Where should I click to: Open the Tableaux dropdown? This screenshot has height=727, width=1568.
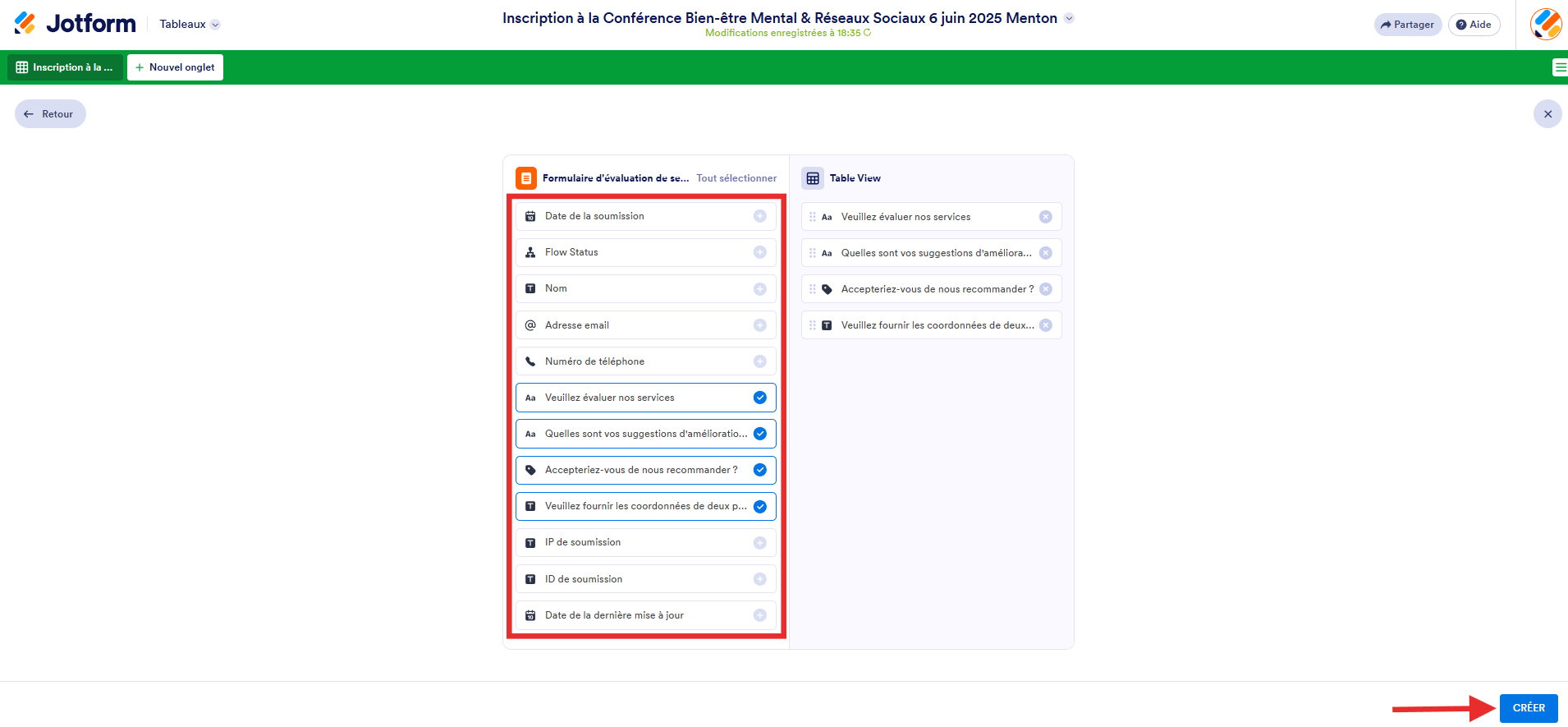(190, 25)
